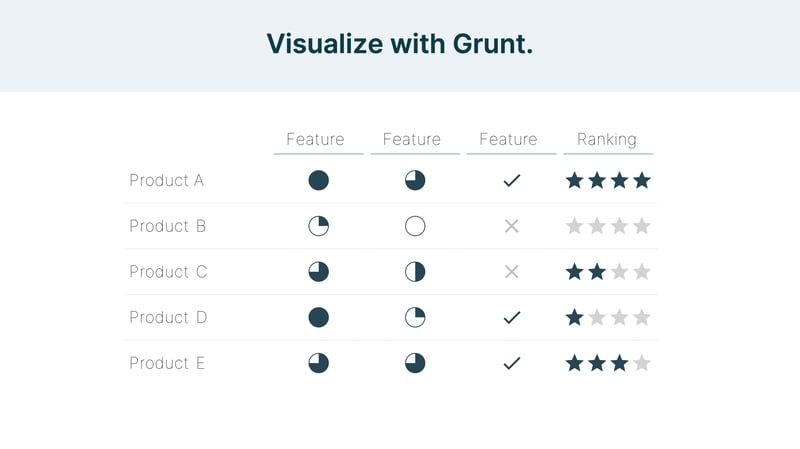
Task: Click the 'Visualize with Grunt.' heading
Action: [x=399, y=44]
